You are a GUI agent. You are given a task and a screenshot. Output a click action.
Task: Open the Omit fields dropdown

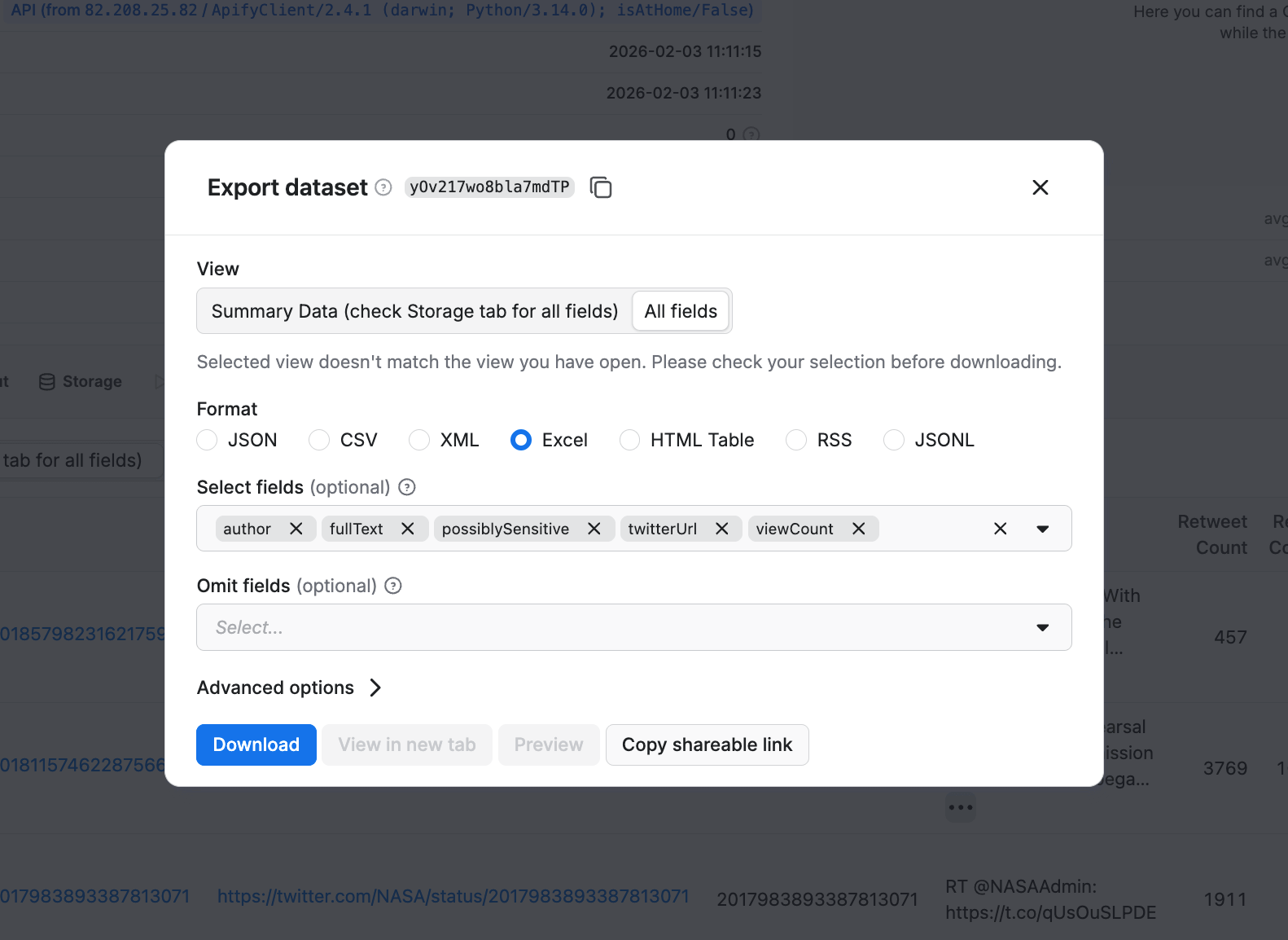point(1042,627)
